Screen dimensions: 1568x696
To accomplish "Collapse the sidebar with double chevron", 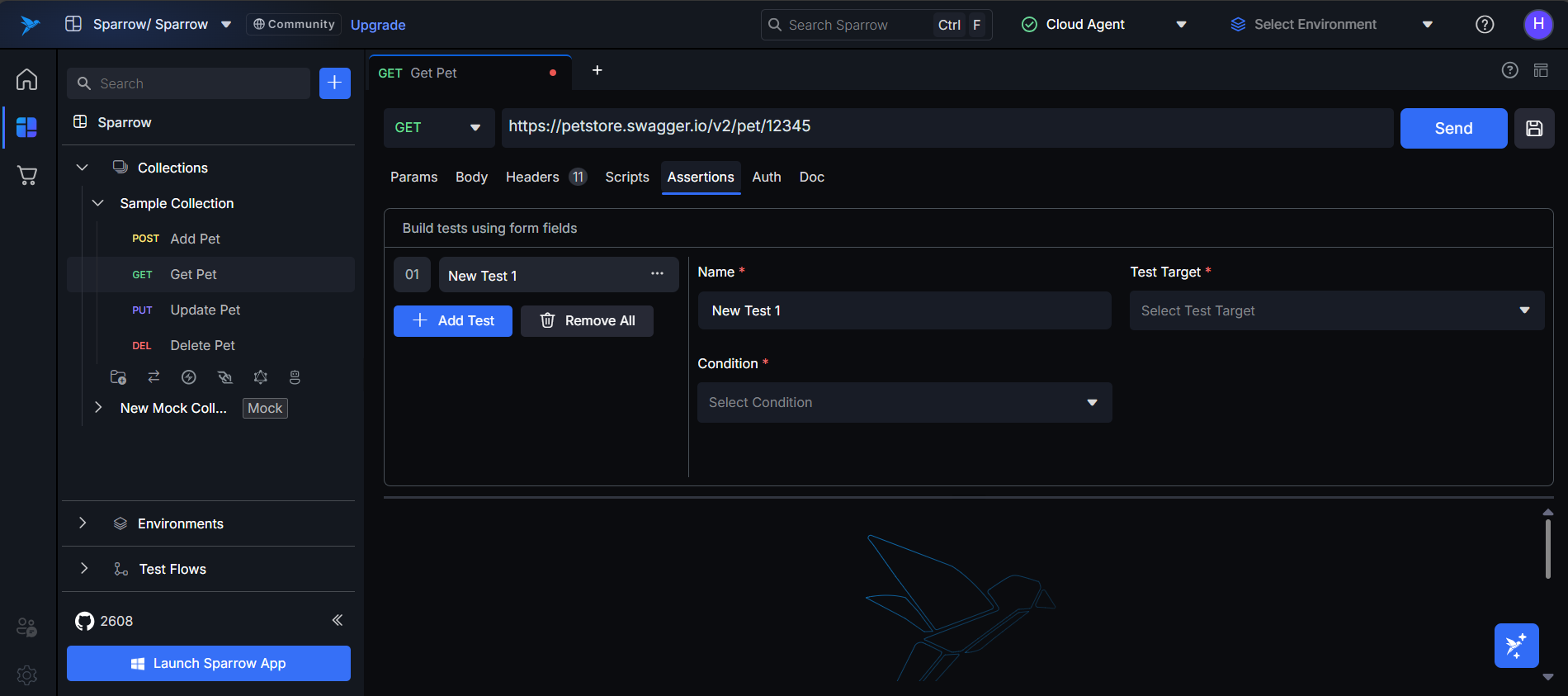I will [337, 620].
